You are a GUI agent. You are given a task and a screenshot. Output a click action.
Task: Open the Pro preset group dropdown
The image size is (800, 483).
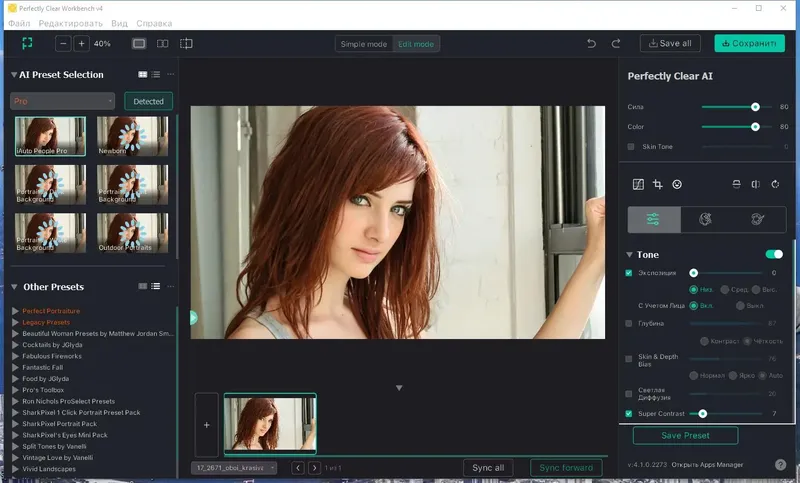[x=63, y=101]
